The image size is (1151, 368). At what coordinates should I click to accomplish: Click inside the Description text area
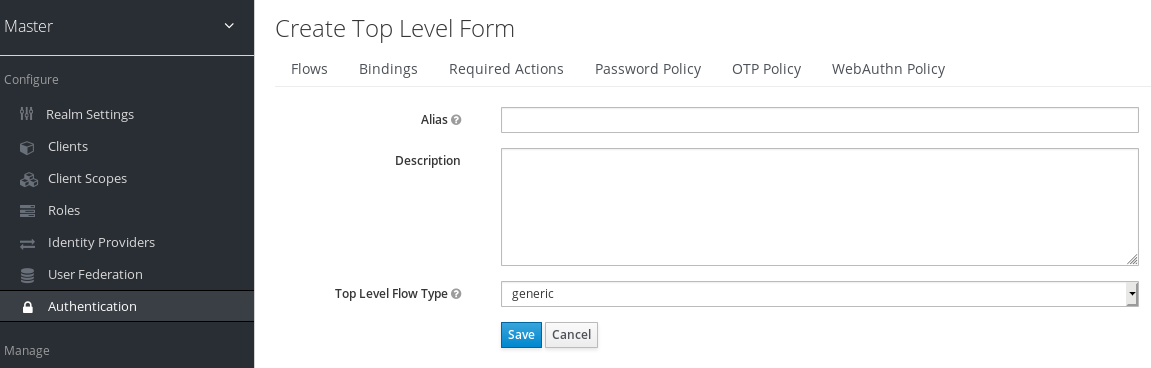[819, 207]
